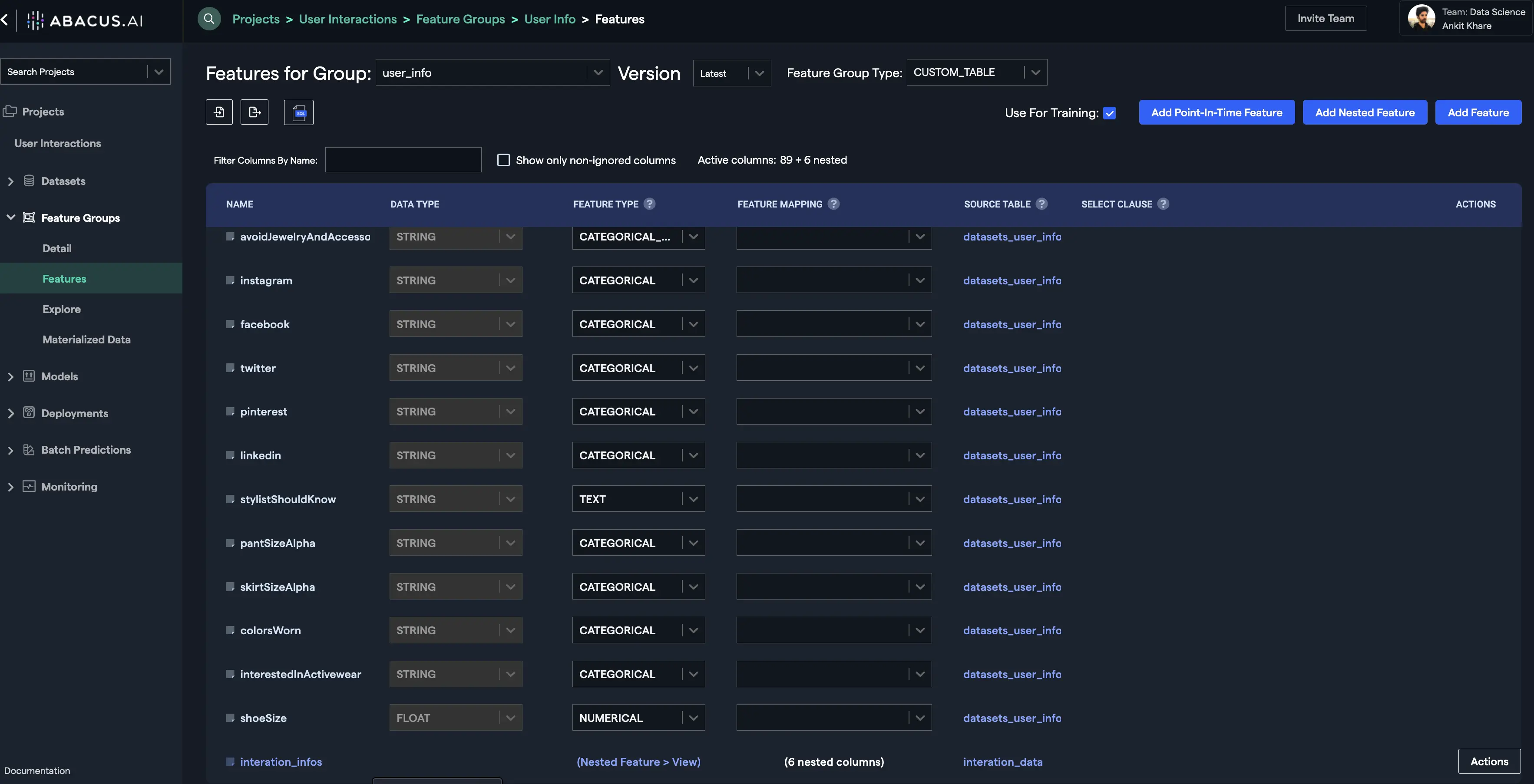Click the Source Table help question icon

(x=1041, y=204)
